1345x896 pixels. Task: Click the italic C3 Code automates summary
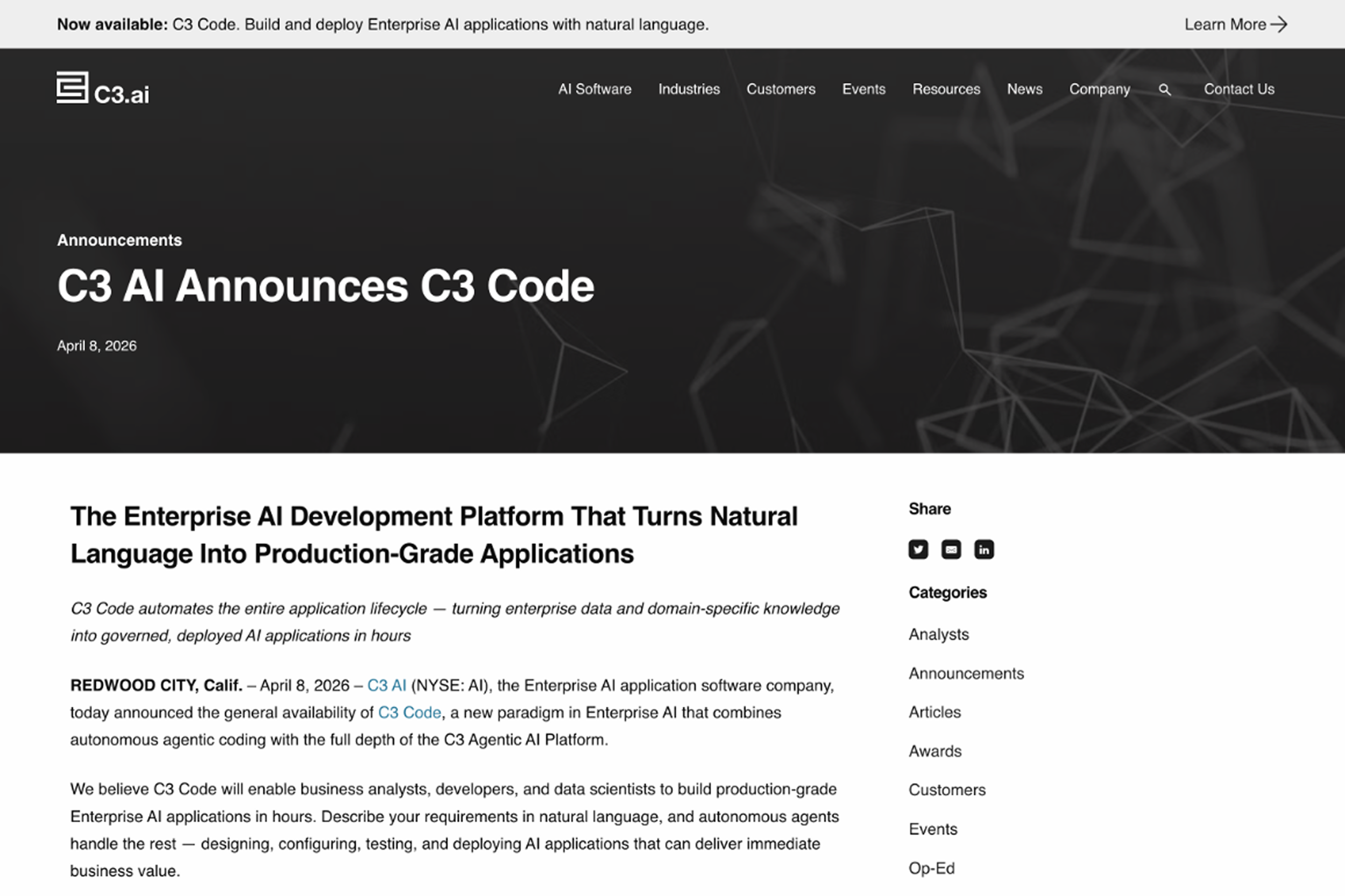(x=455, y=622)
